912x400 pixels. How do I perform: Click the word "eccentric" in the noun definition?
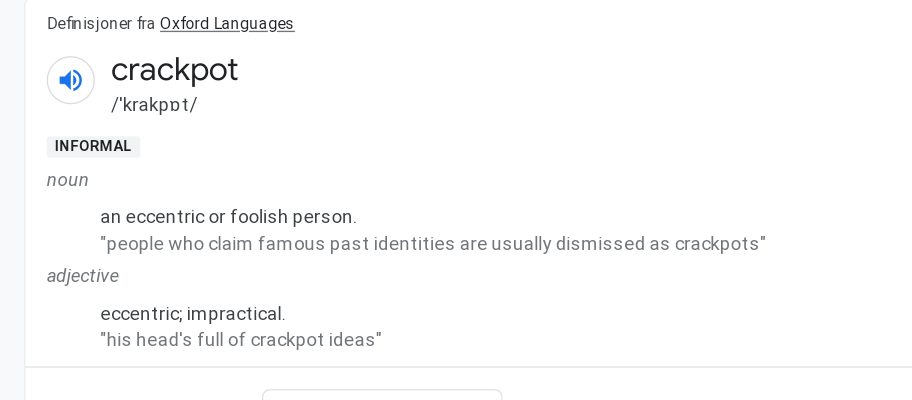163,217
